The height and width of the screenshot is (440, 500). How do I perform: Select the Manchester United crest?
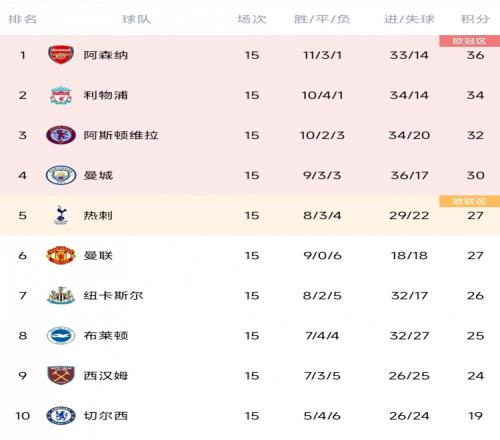[61, 255]
